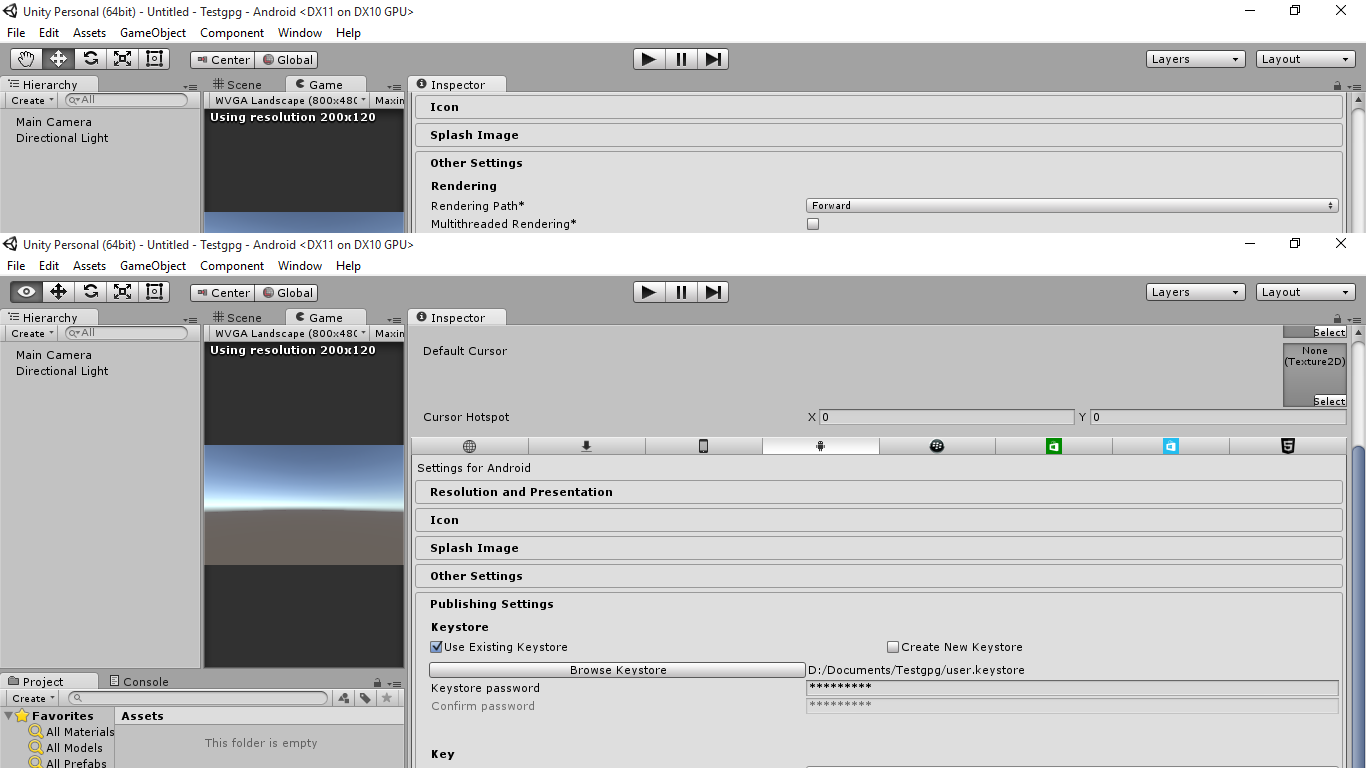
Task: Open Component menu in the bottom window
Action: [x=232, y=266]
